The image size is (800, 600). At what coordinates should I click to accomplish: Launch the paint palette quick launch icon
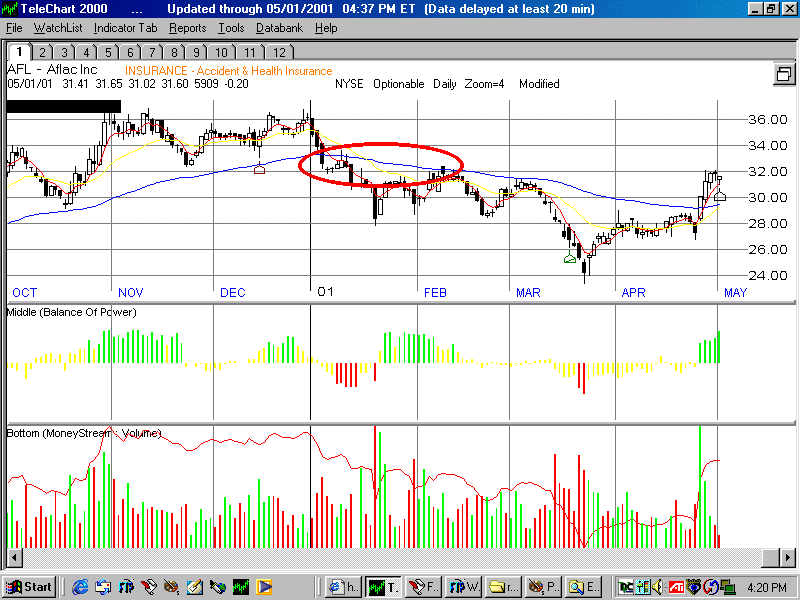(172, 587)
